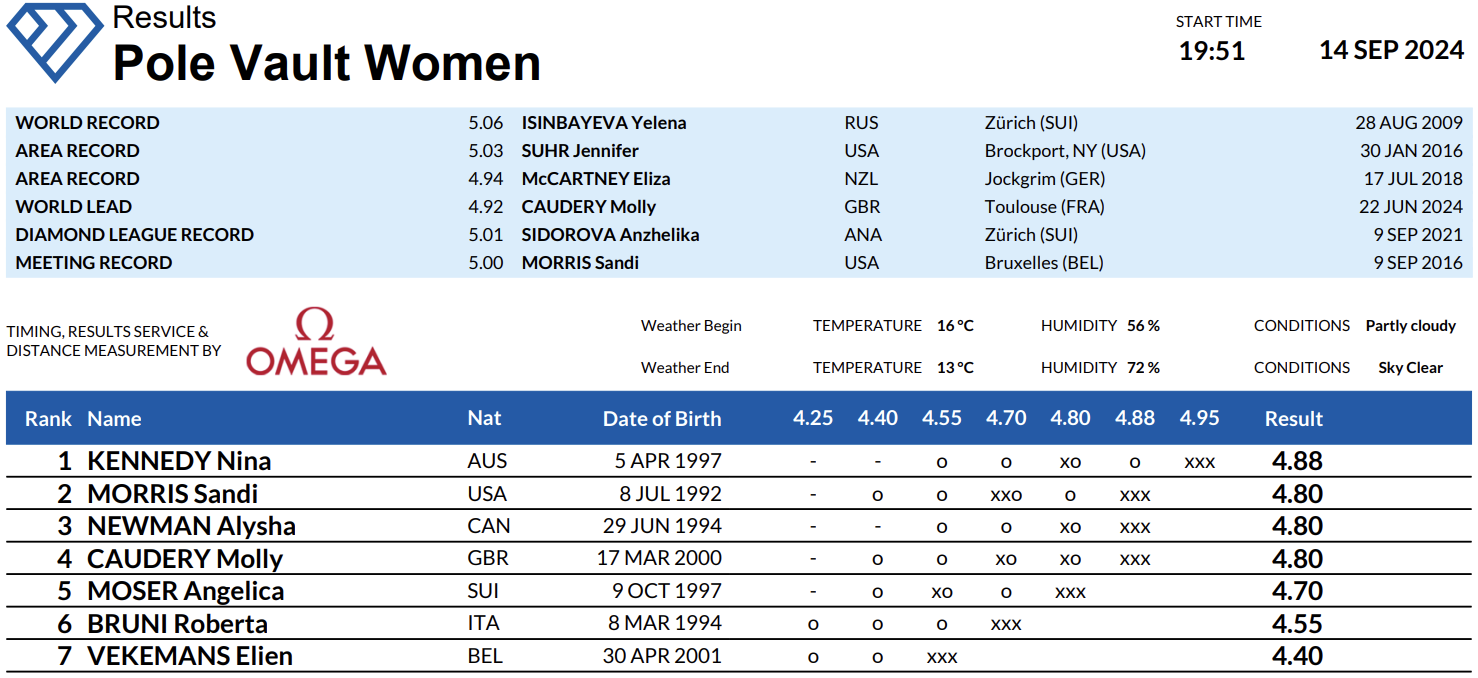
Task: Select the Rank column header
Action: [48, 419]
